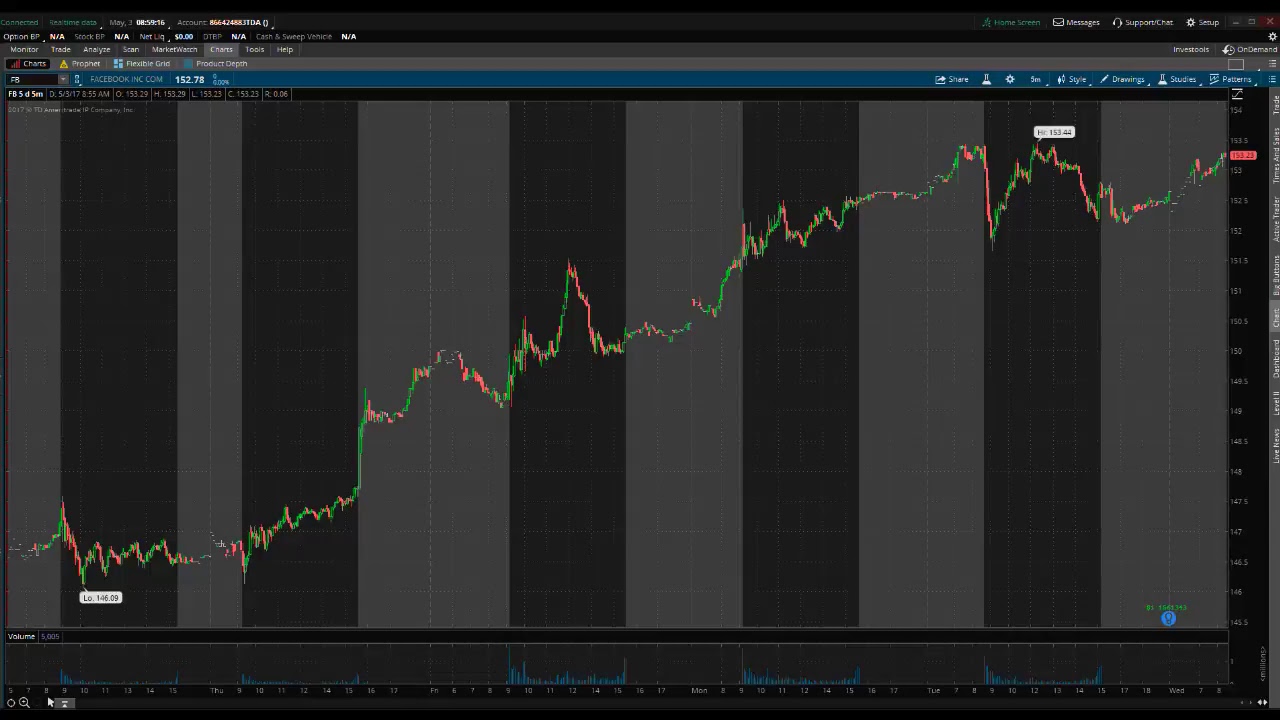Open the Patterns menu
Viewport: 1280px width, 720px height.
(1230, 79)
